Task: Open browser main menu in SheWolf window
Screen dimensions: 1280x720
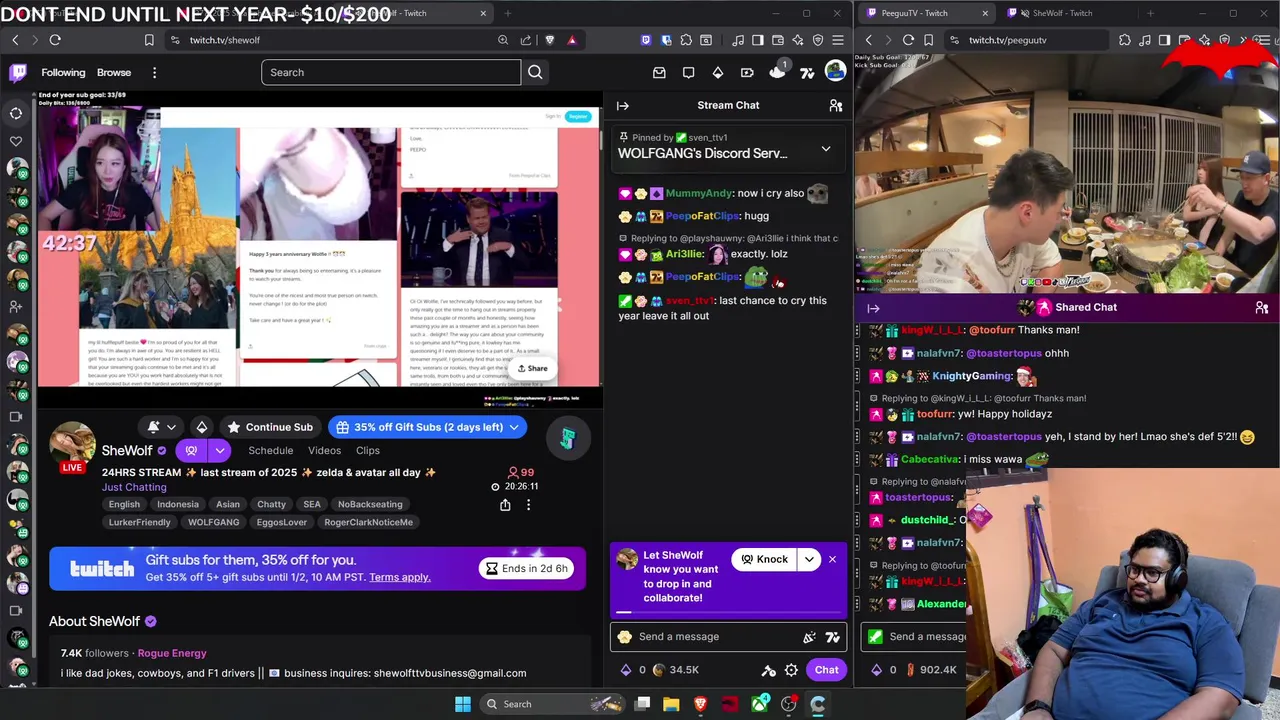Action: coord(838,40)
